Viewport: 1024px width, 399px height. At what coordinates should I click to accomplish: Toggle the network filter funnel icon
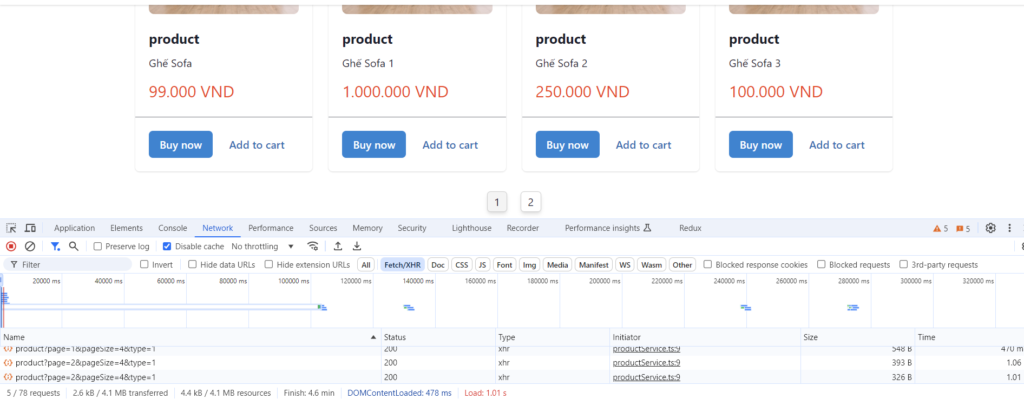pyautogui.click(x=56, y=246)
